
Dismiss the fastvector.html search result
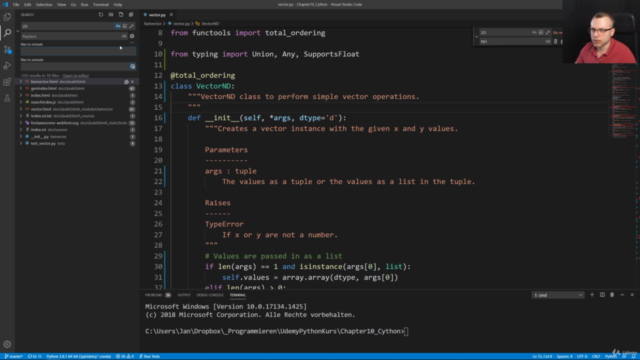coord(132,82)
